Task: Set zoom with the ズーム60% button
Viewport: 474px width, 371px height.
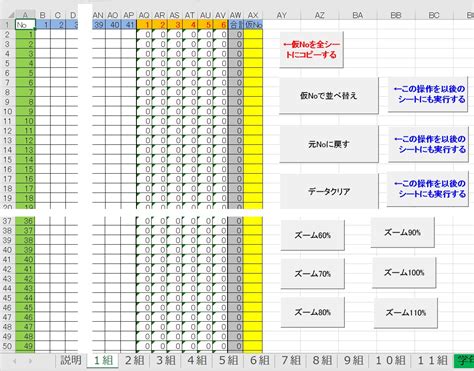Action: (x=312, y=235)
